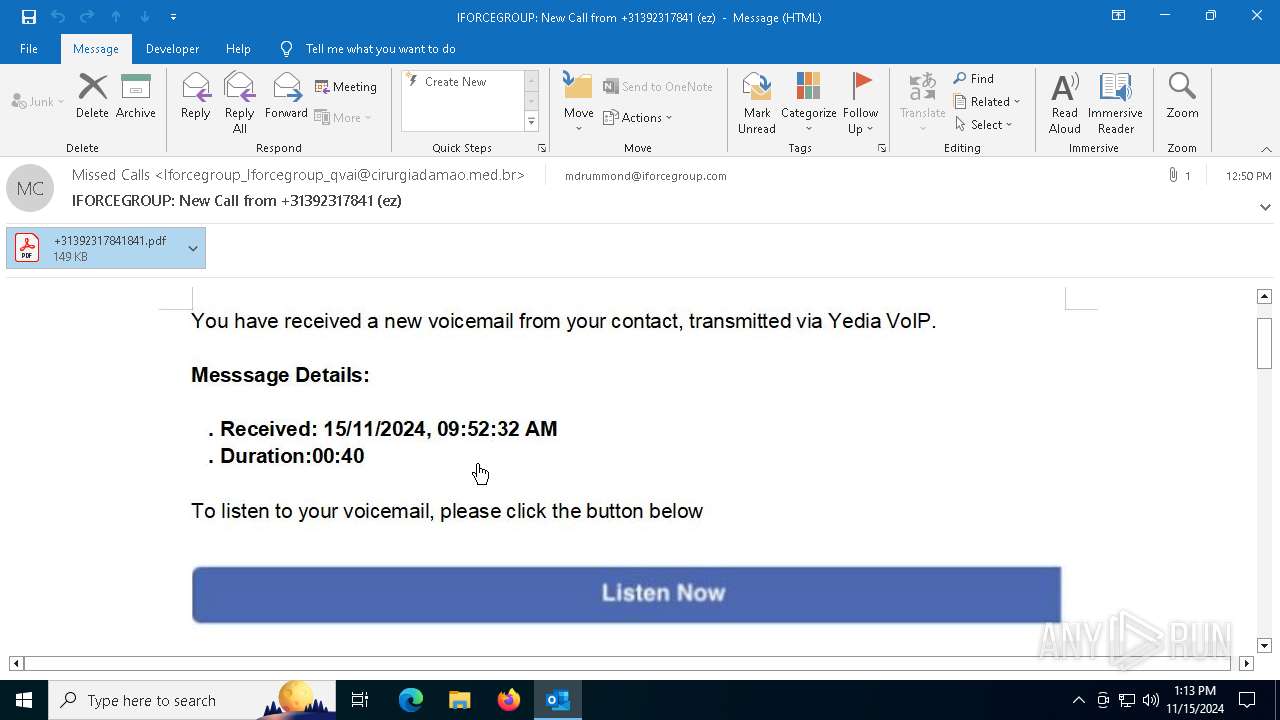Viewport: 1280px width, 720px height.
Task: Click the recipient mdrummond@iforcegroup.com
Action: [646, 176]
